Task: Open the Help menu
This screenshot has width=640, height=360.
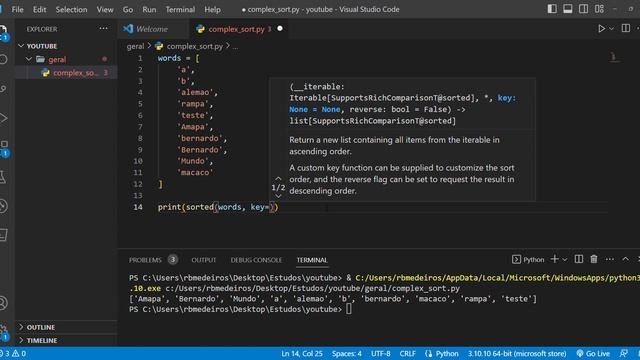Action: point(212,9)
